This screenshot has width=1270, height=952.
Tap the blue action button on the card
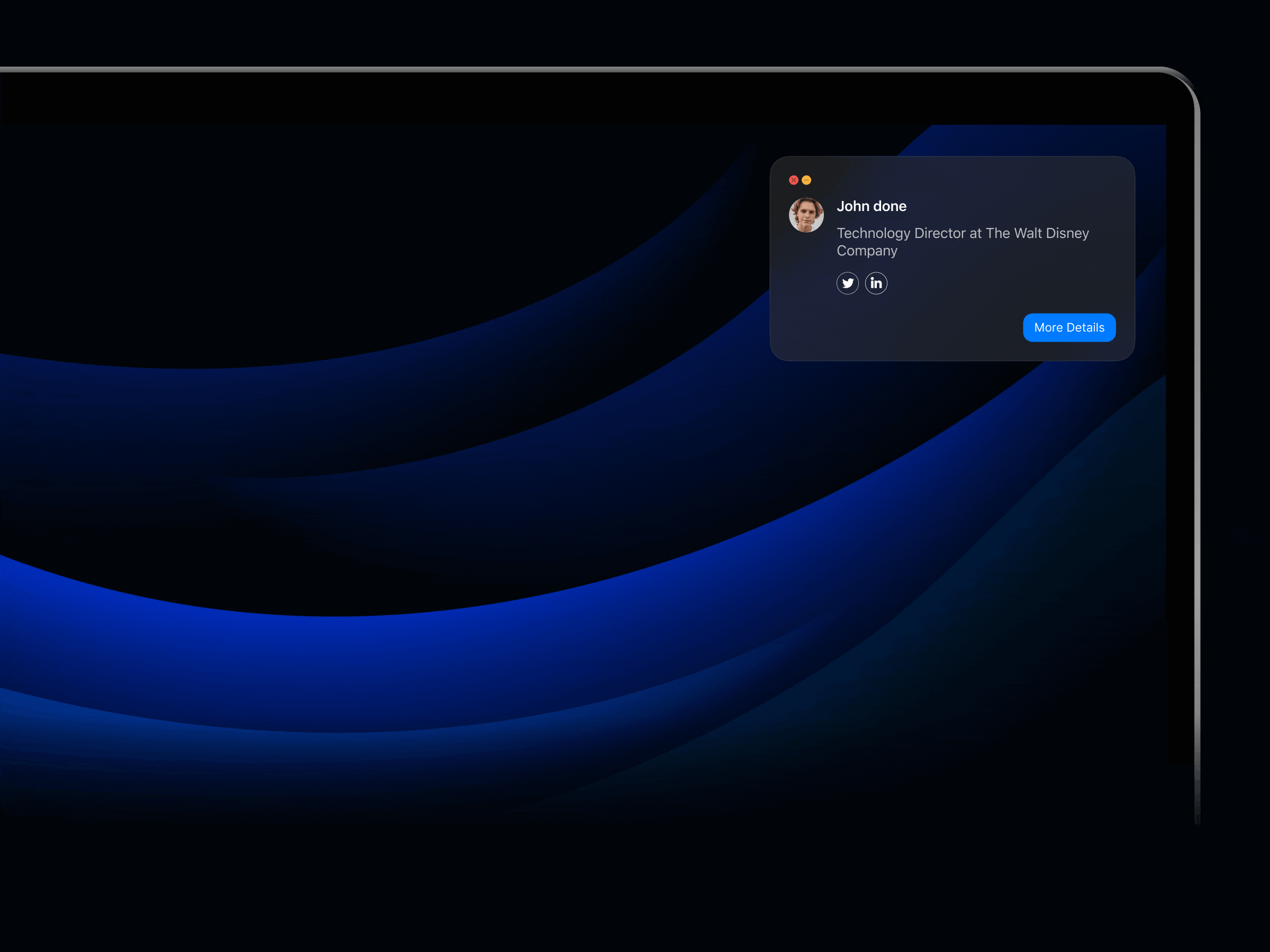(1069, 327)
